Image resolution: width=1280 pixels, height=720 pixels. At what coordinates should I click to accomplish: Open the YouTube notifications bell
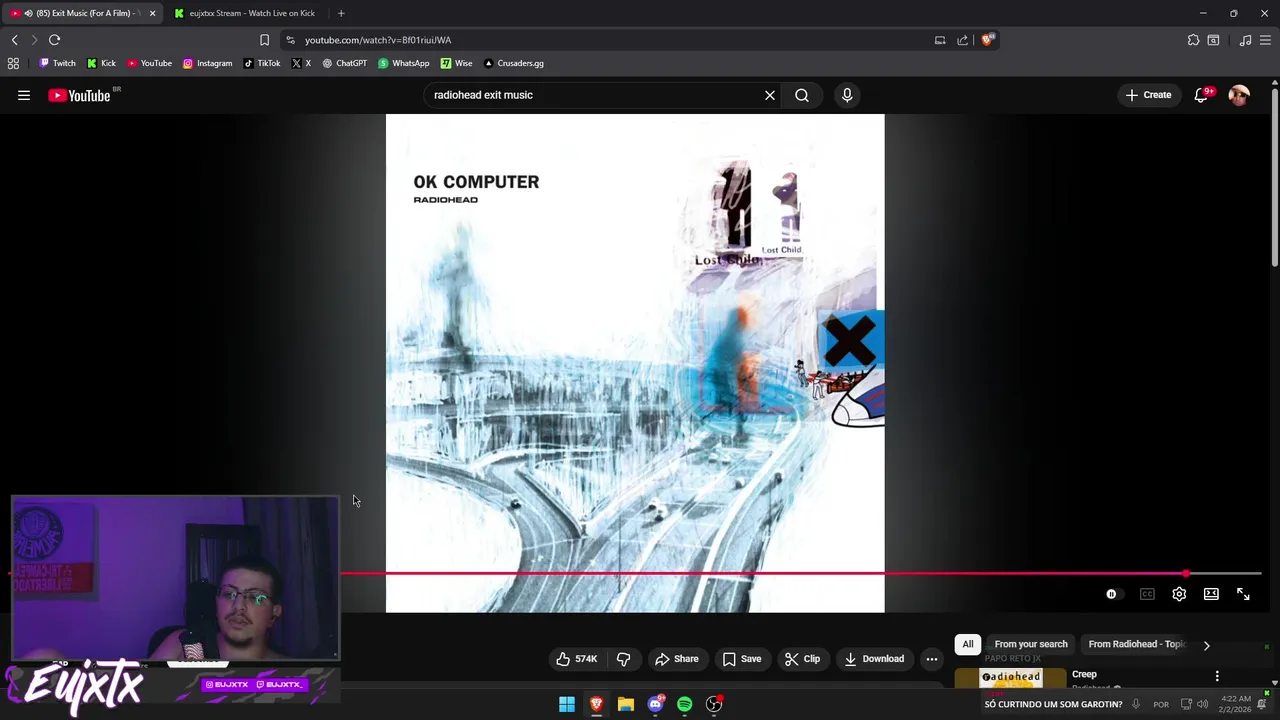(x=1201, y=95)
